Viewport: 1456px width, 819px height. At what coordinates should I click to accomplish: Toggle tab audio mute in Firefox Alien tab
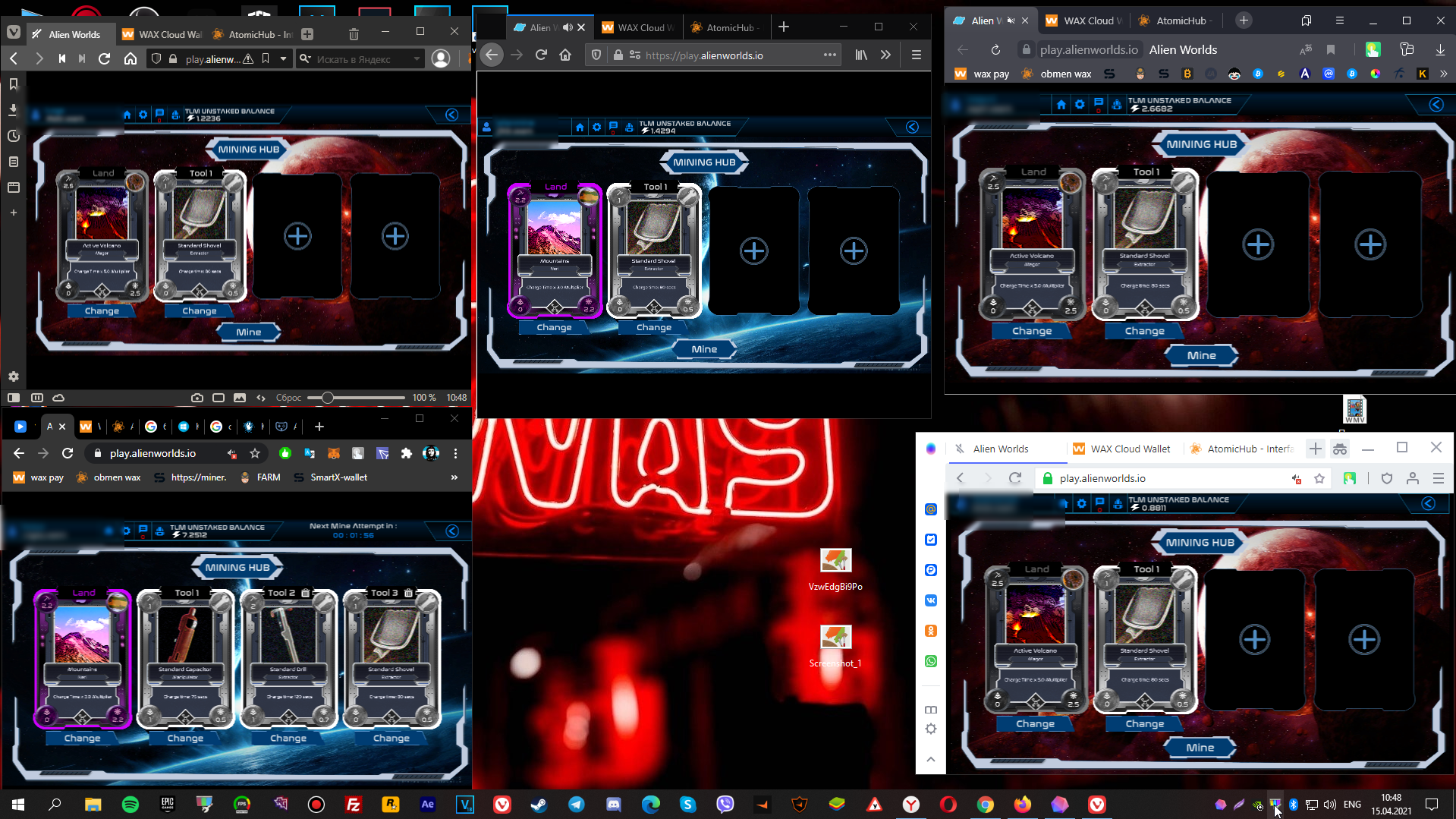click(x=567, y=27)
